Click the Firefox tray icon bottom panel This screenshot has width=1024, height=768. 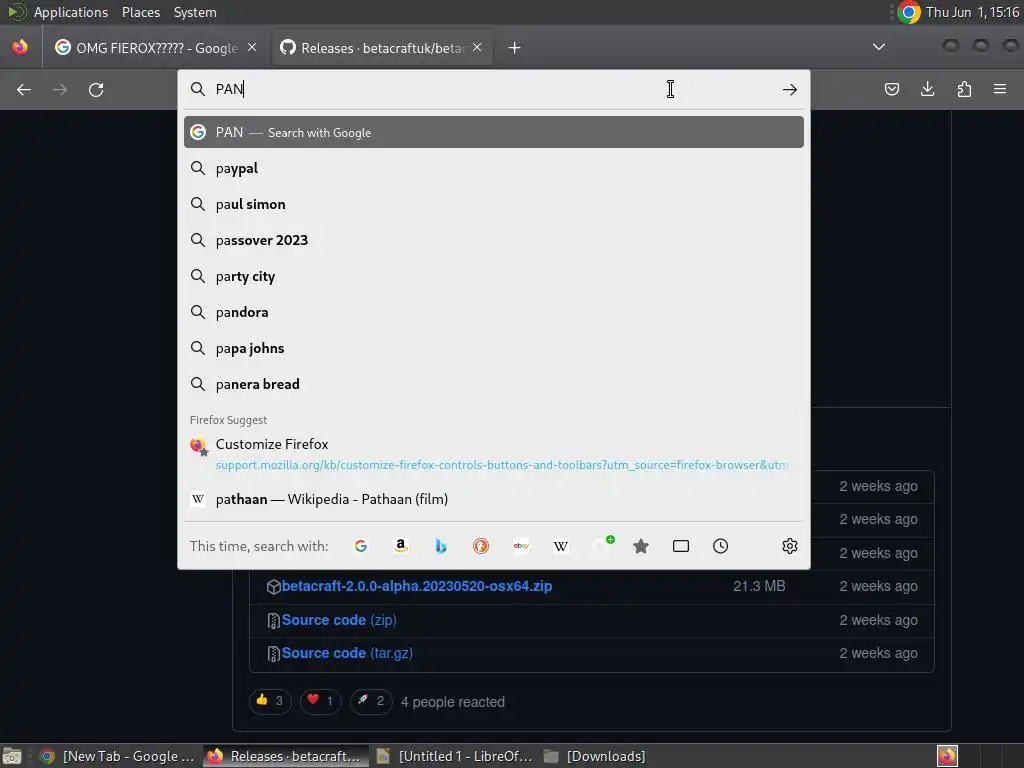(947, 756)
